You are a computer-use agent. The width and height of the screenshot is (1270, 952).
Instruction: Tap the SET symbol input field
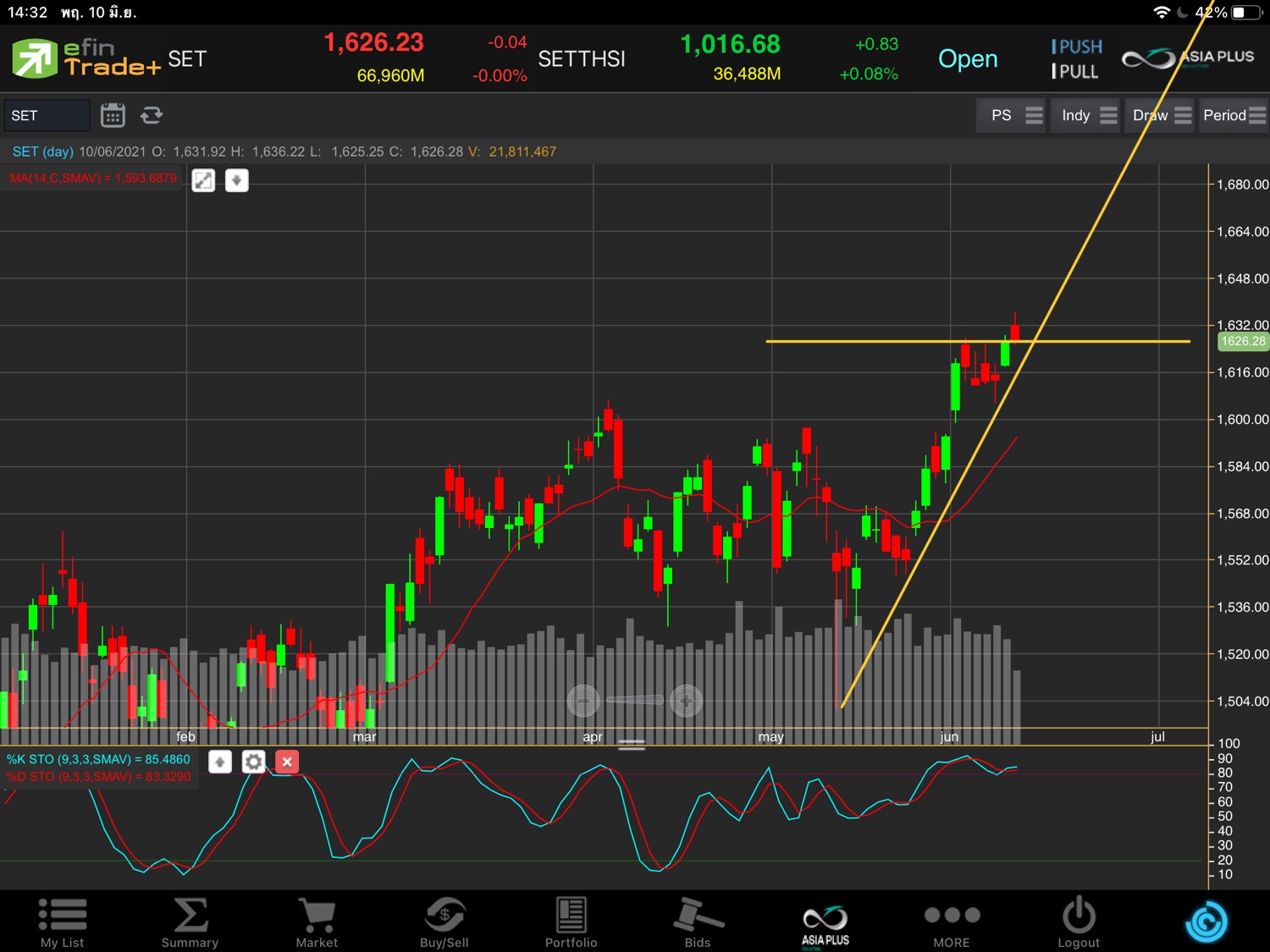[x=47, y=115]
